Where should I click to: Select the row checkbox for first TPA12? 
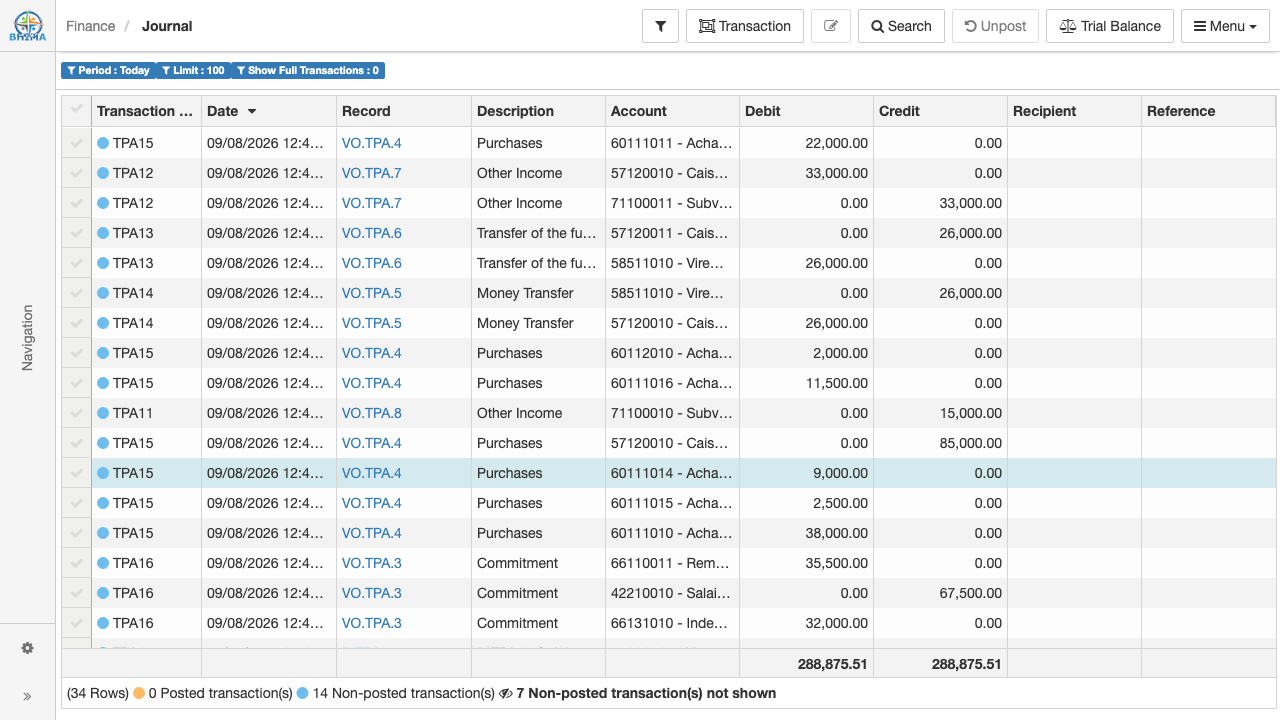[x=76, y=173]
